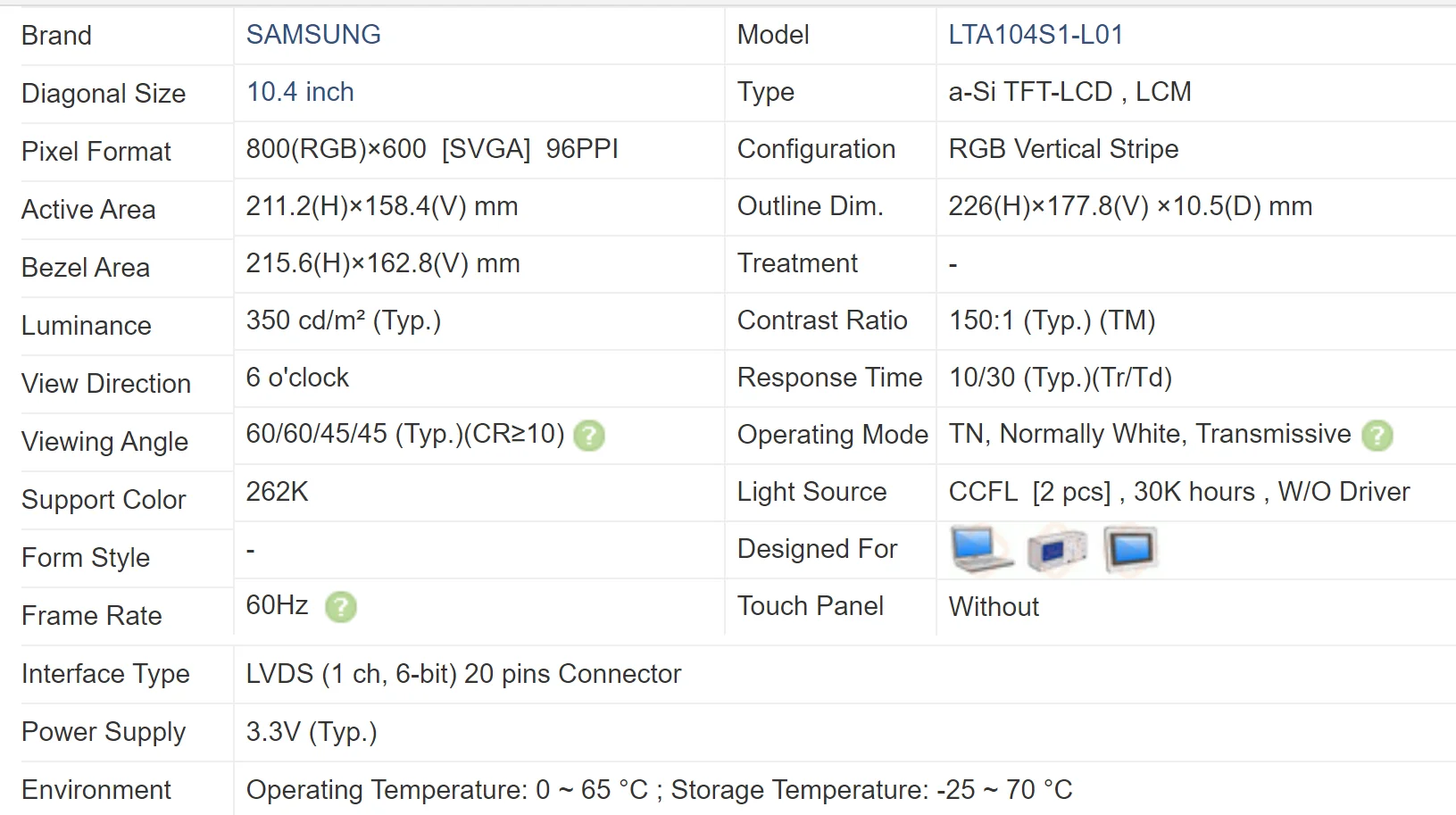
Task: Open the 10.4 inch diagonal size link
Action: (x=300, y=92)
